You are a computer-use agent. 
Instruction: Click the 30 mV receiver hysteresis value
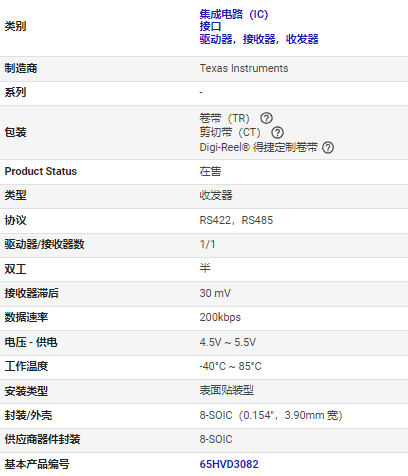coord(215,293)
